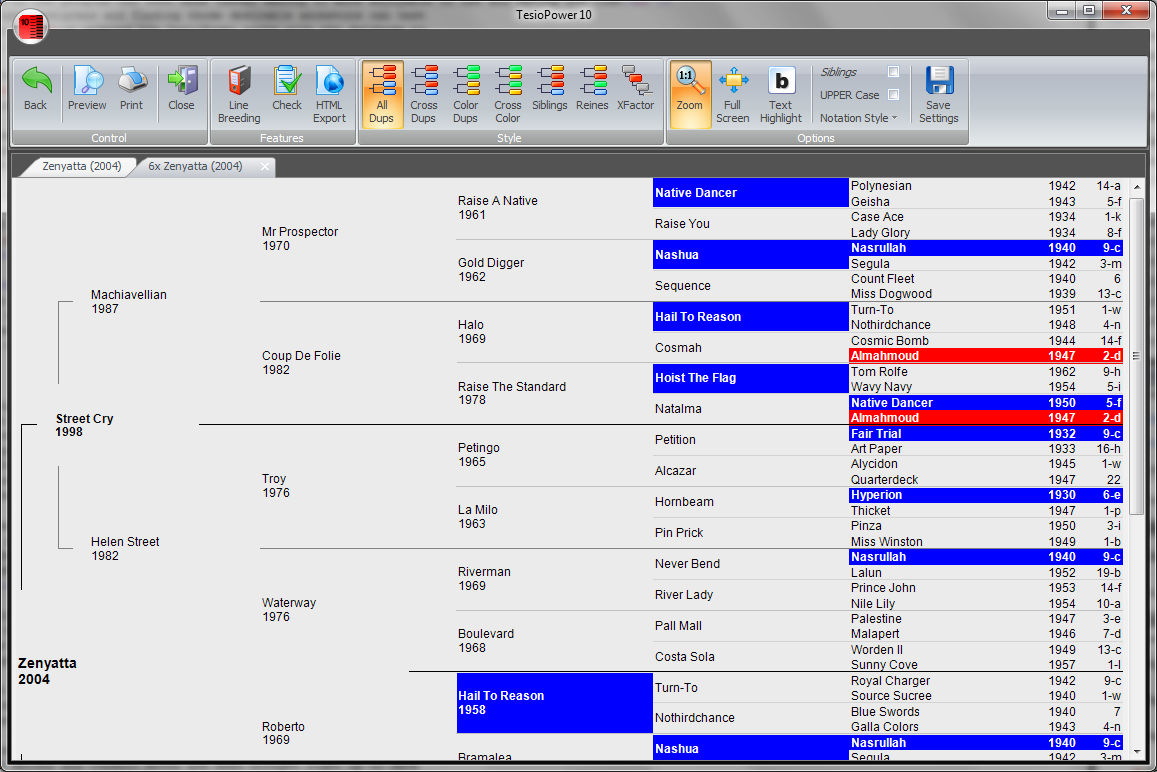Viewport: 1157px width, 772px height.
Task: Switch to the Zenyatta (2004) tab
Action: pyautogui.click(x=81, y=167)
